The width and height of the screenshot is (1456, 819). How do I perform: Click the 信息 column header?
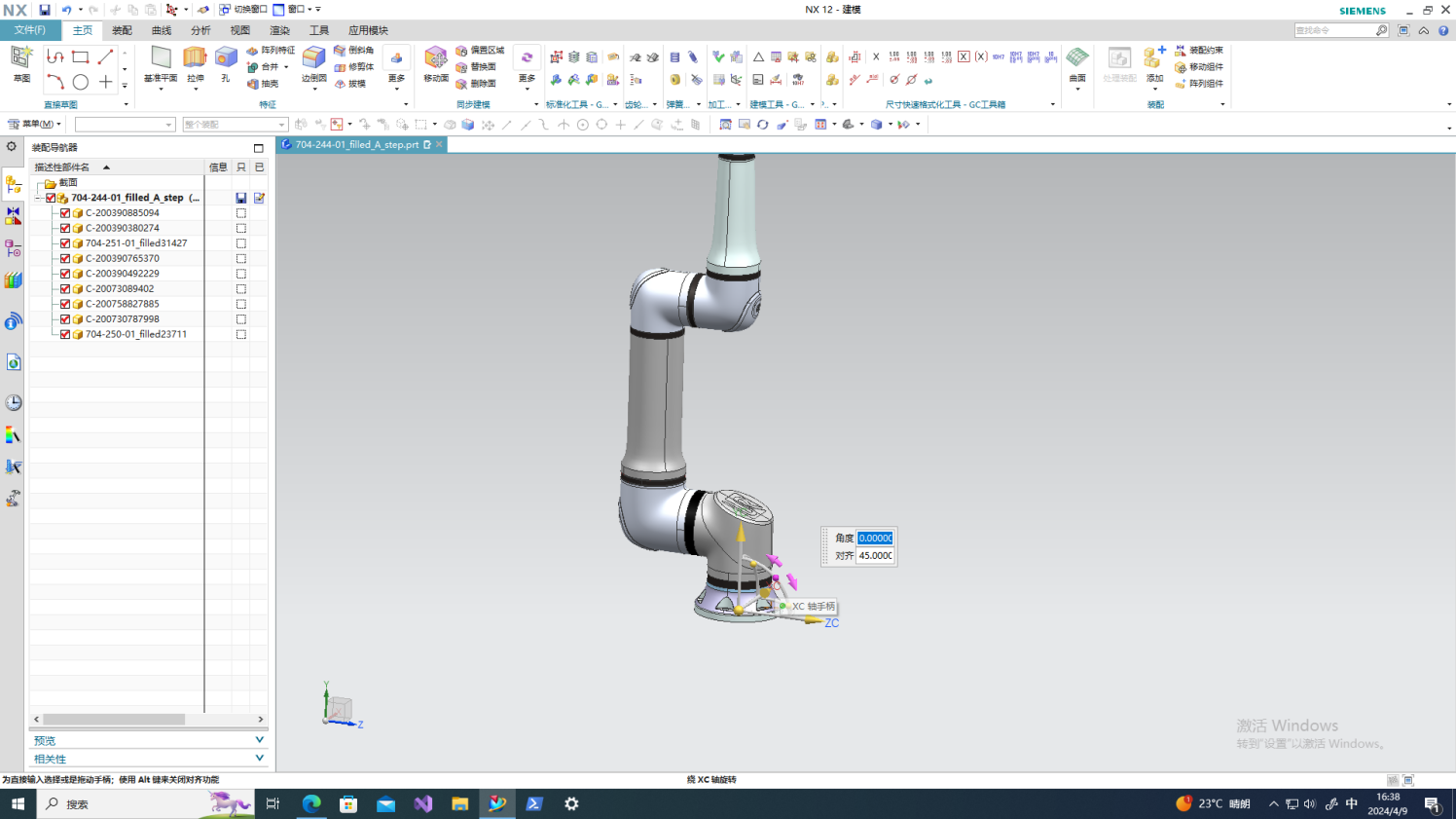[218, 168]
